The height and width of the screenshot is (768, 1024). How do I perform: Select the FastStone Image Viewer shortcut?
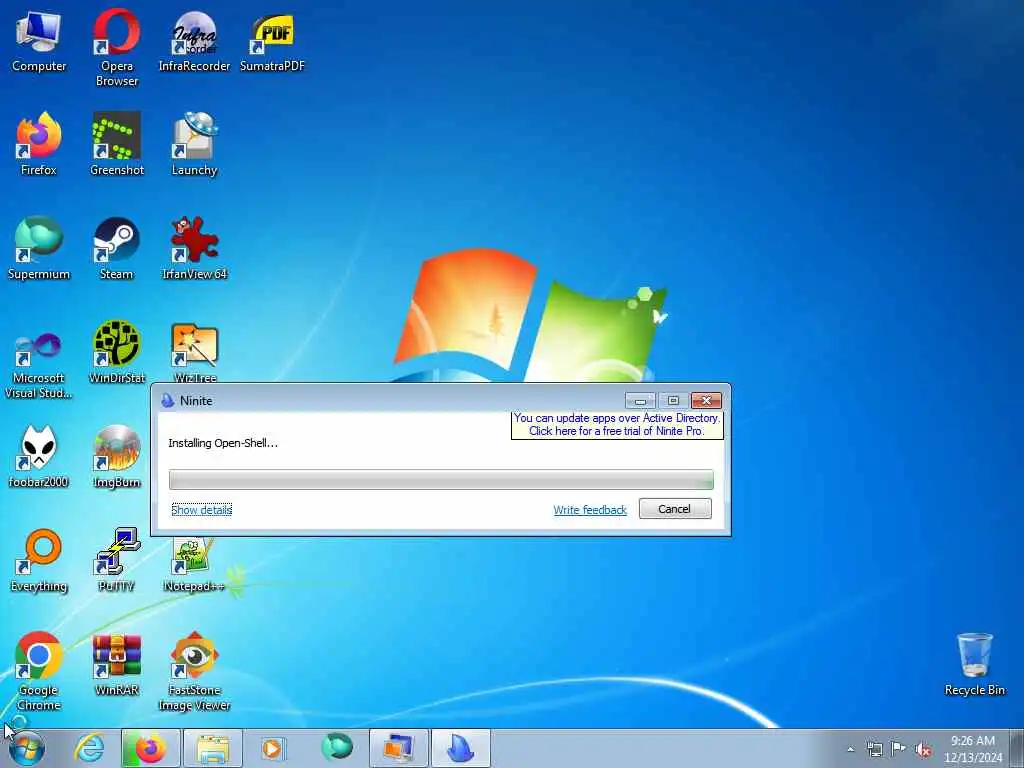click(x=194, y=671)
